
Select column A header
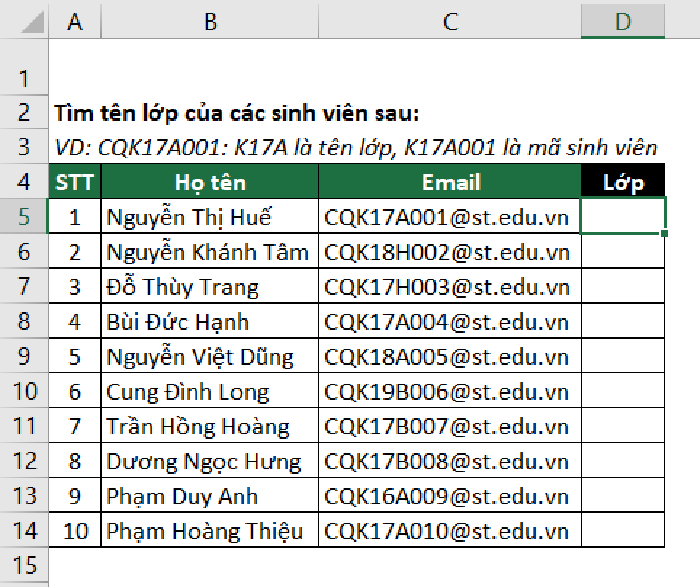coord(75,21)
